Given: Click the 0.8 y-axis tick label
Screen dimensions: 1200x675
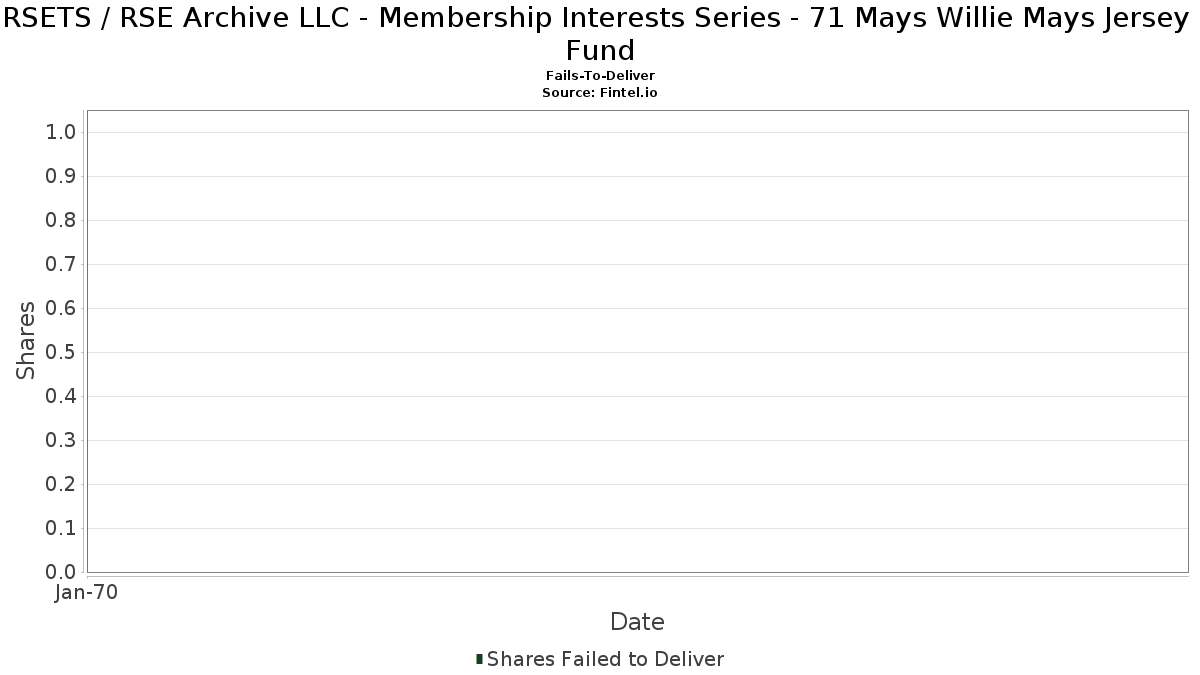Looking at the screenshot, I should (x=62, y=221).
